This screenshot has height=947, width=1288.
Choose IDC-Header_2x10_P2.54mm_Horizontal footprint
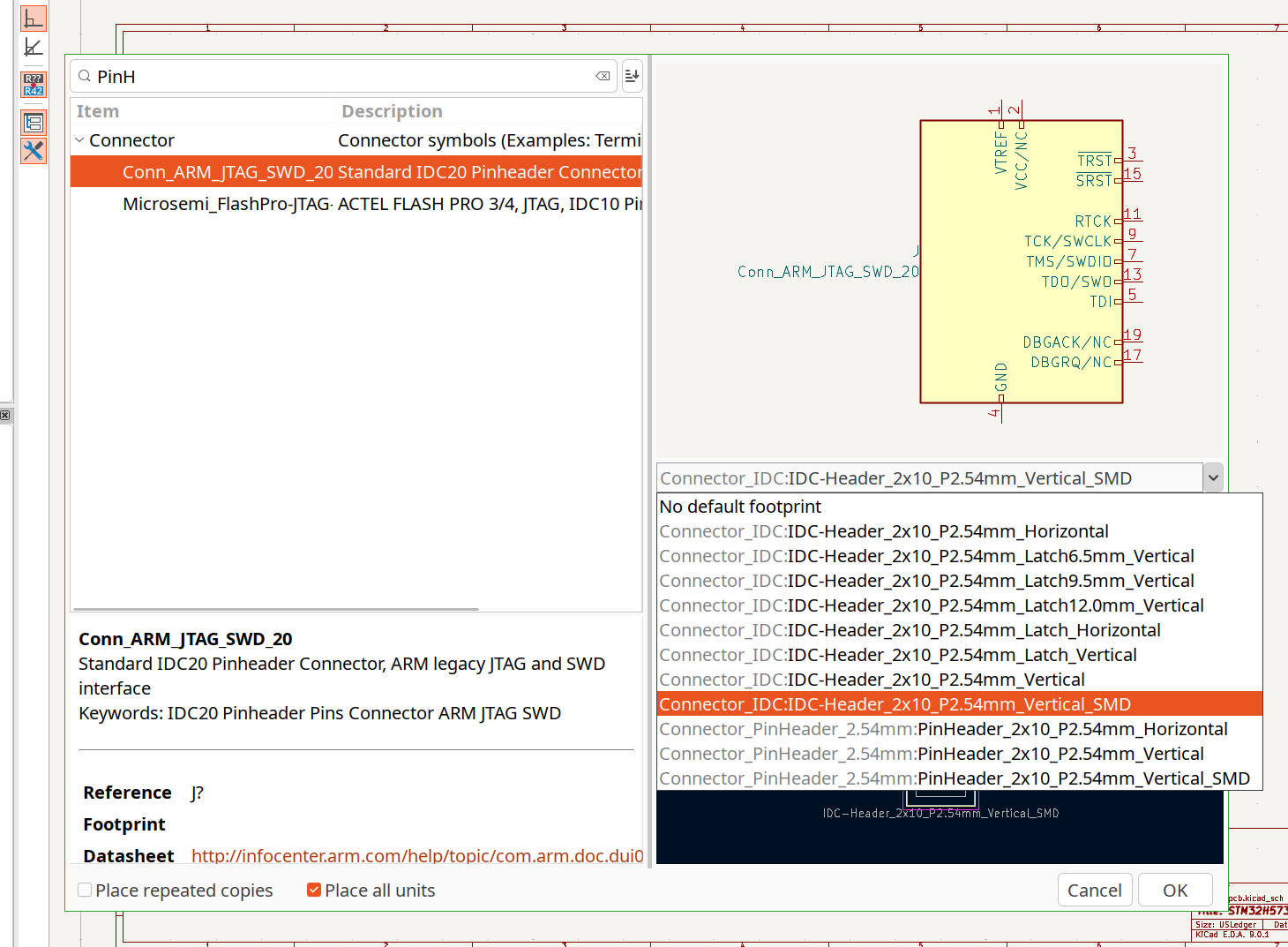point(960,531)
